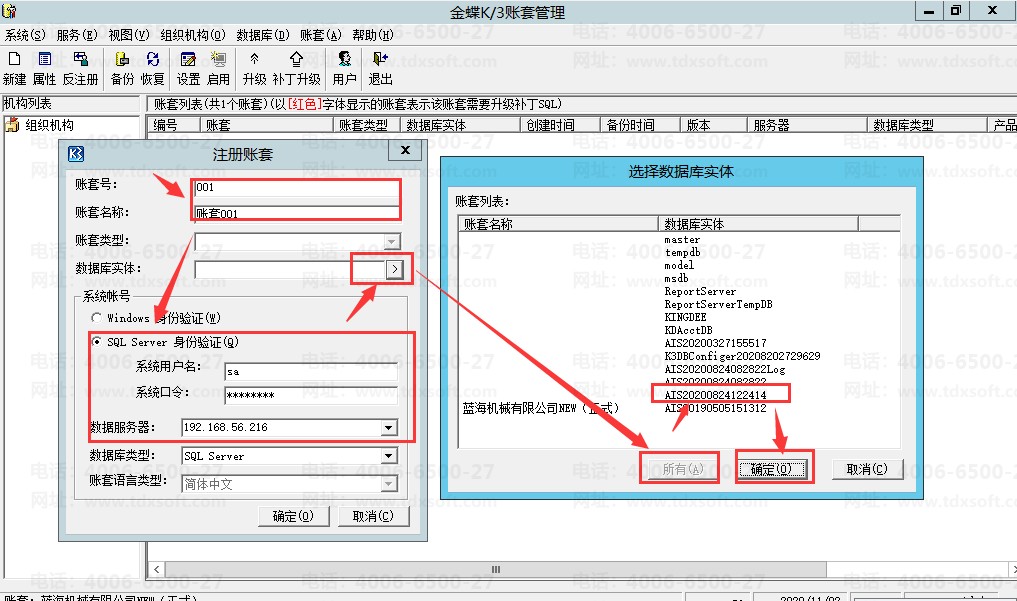Click the 数据库实体 text field
This screenshot has width=1017, height=601.
click(289, 269)
